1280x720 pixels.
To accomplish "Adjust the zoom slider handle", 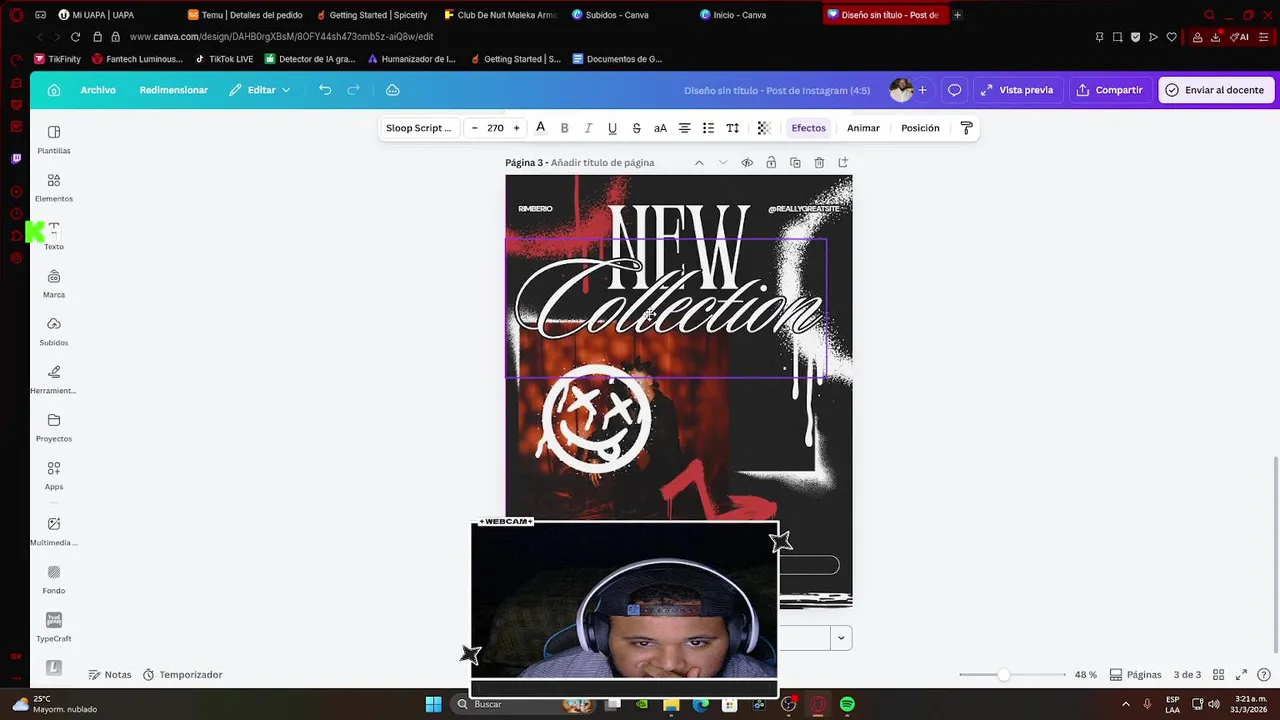I will coord(1003,675).
